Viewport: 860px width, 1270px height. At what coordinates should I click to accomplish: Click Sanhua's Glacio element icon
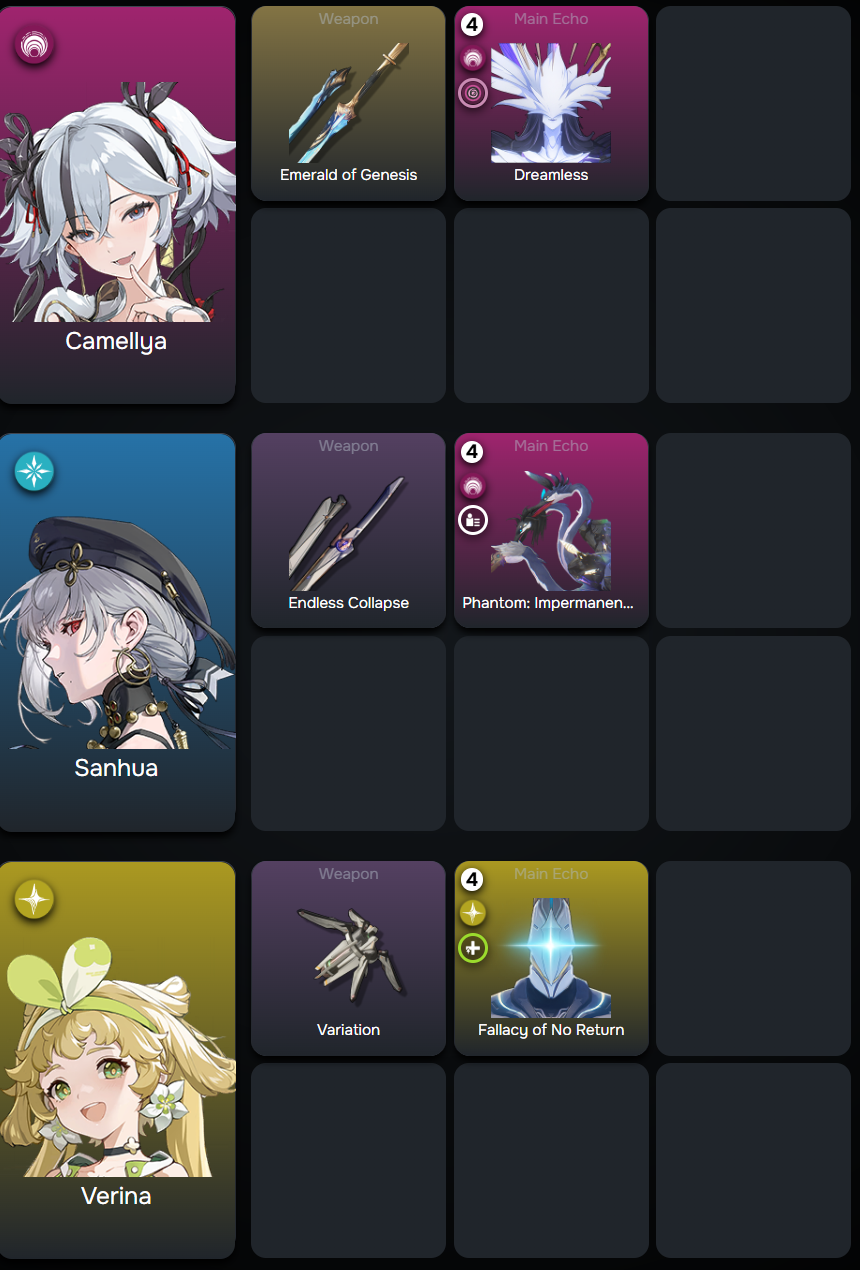pyautogui.click(x=34, y=472)
